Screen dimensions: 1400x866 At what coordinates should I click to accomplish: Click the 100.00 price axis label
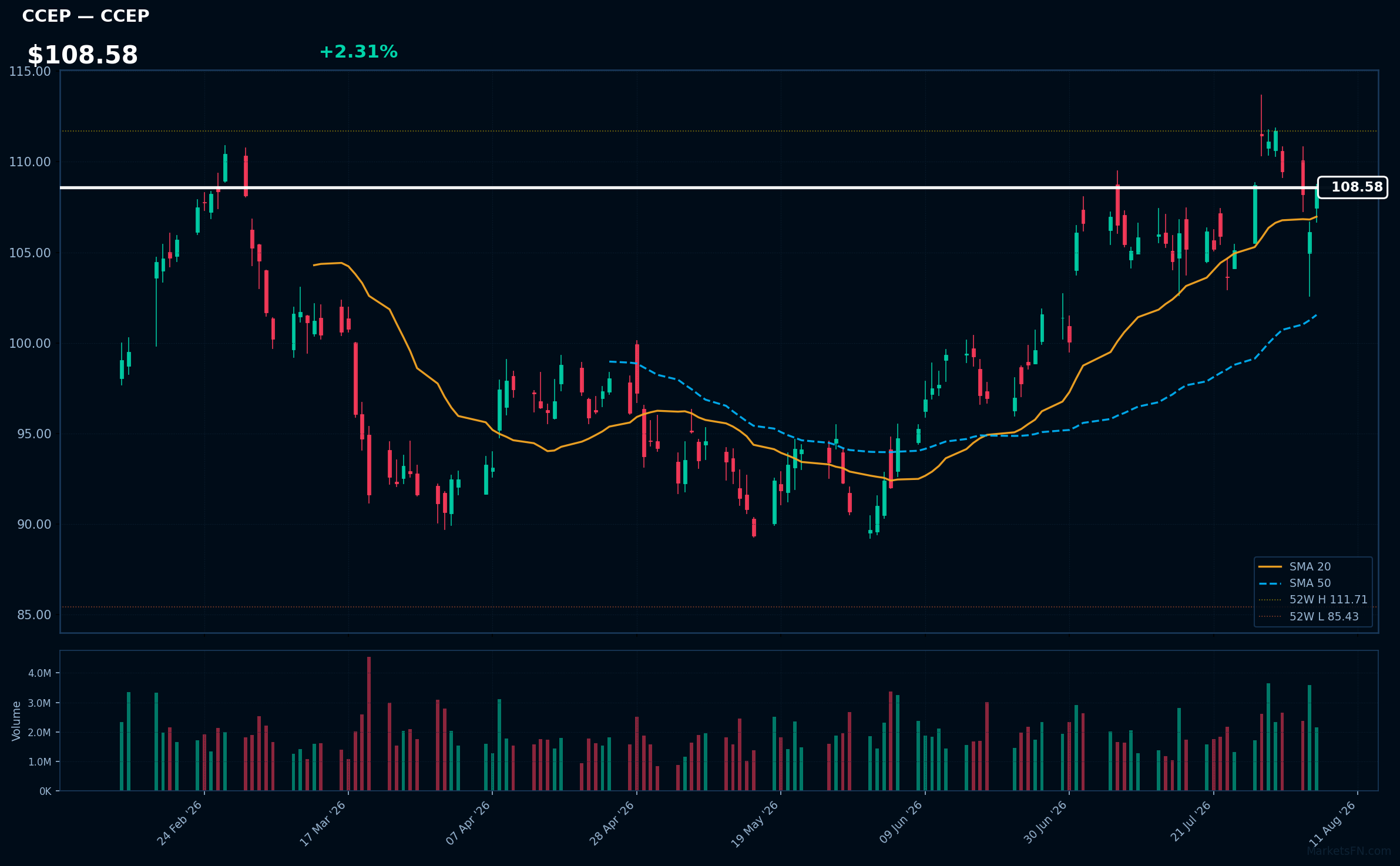pos(30,344)
